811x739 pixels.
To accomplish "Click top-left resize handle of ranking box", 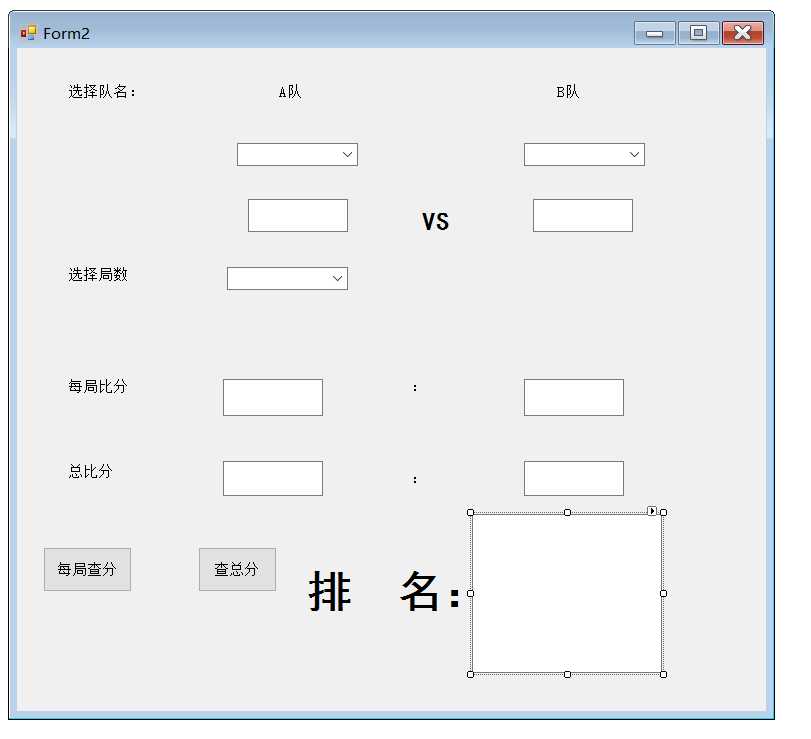I will (x=471, y=513).
